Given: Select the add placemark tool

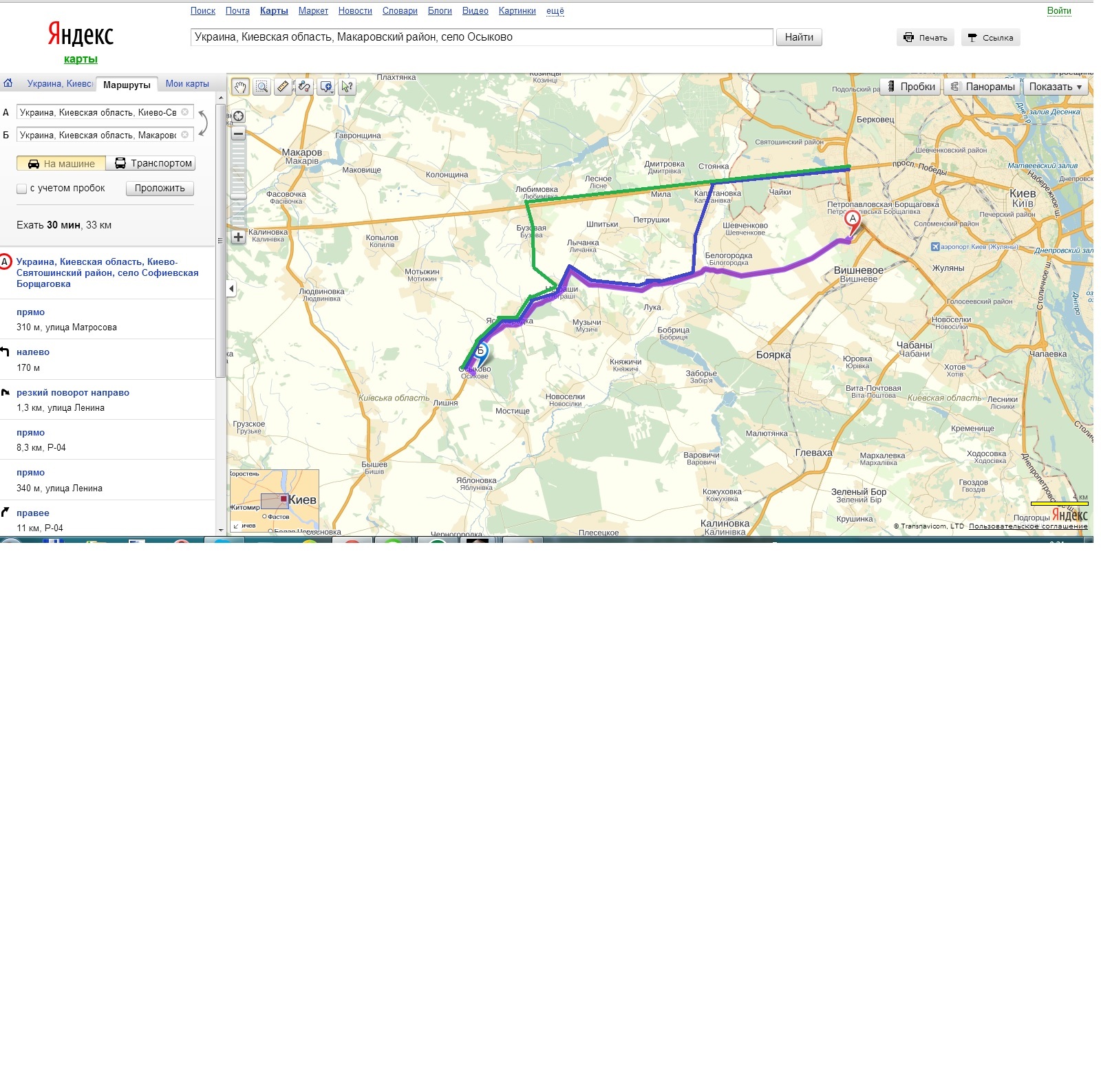Looking at the screenshot, I should tap(326, 87).
